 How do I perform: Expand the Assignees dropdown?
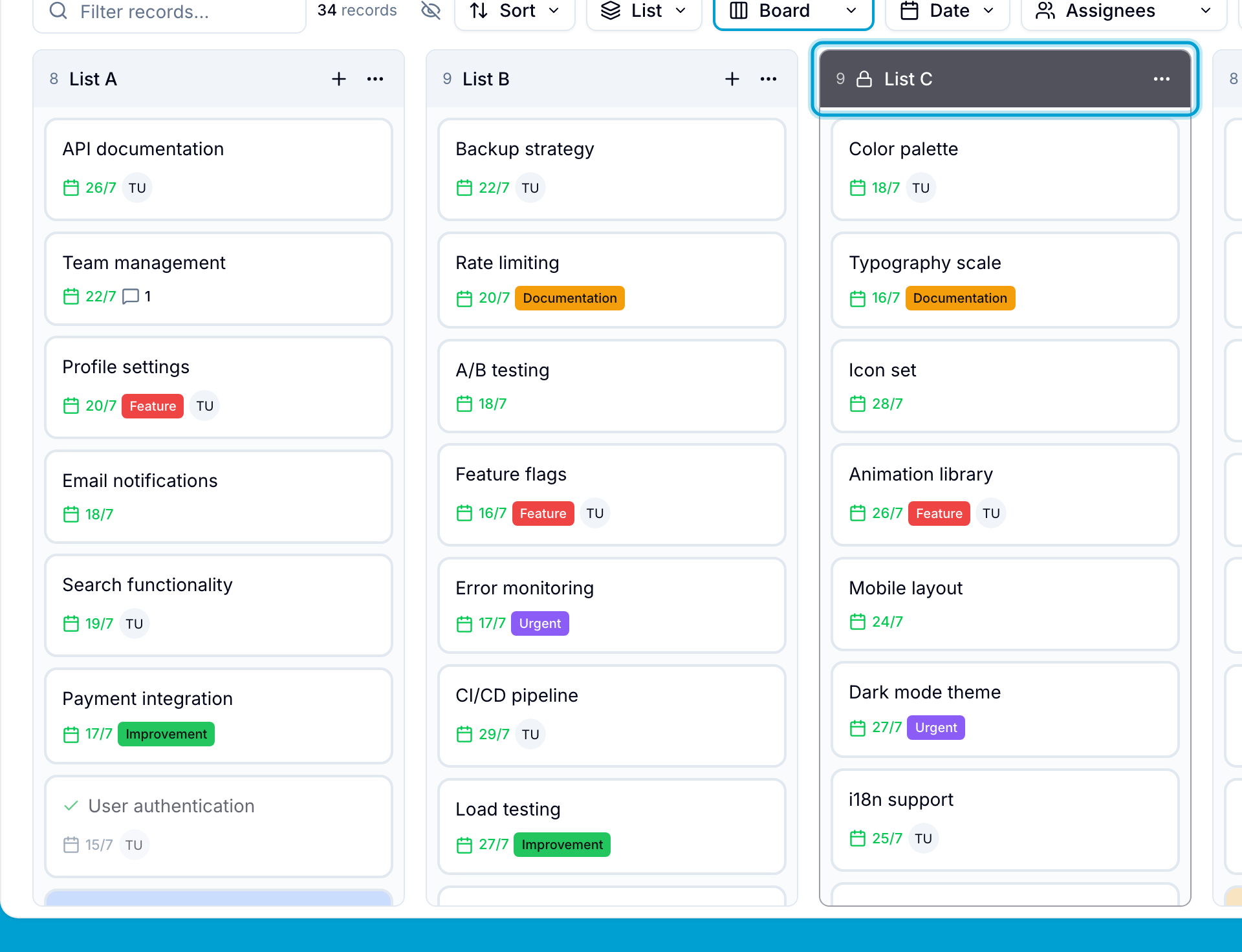(1124, 11)
